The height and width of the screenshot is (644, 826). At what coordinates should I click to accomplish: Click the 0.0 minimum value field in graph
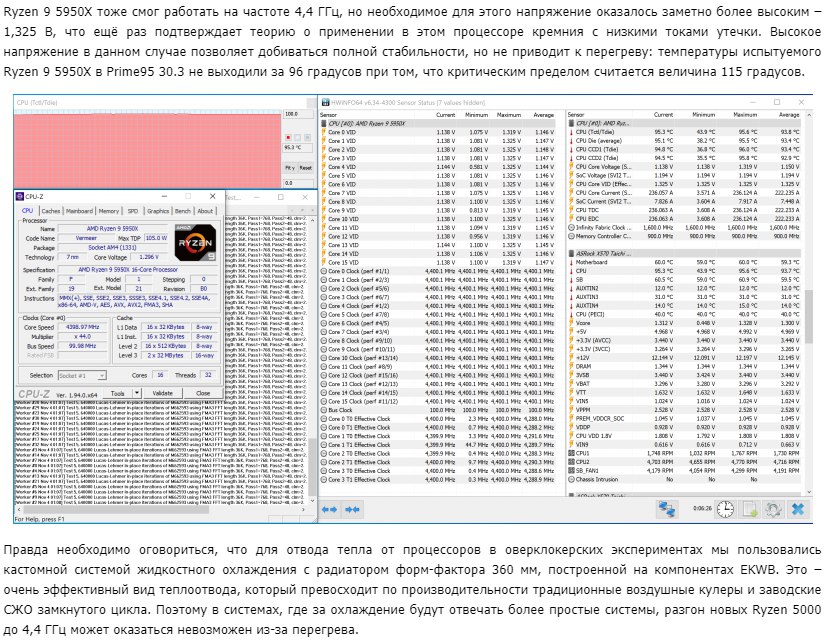click(x=298, y=183)
